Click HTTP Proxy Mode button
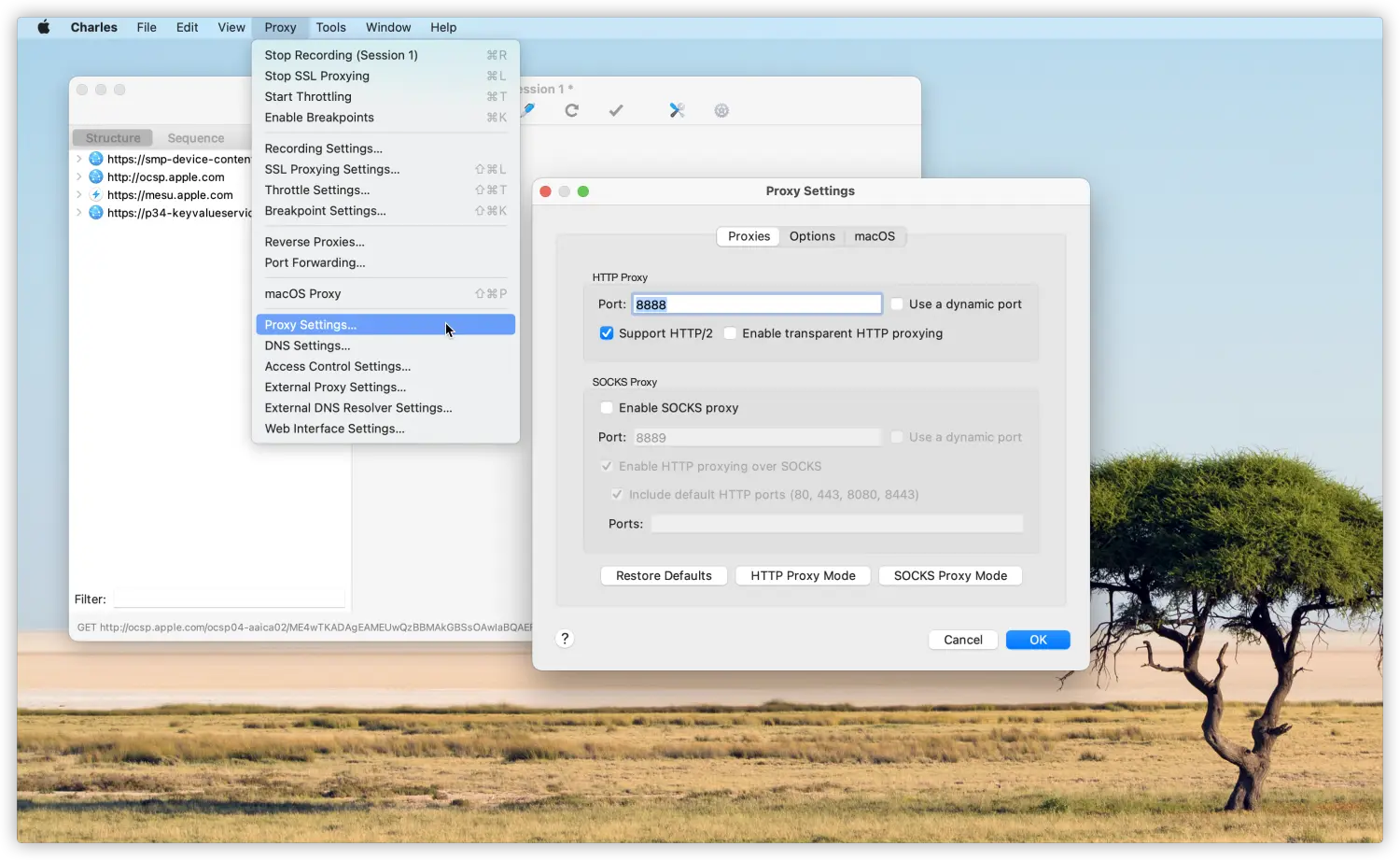The width and height of the screenshot is (1400, 860). 803,576
